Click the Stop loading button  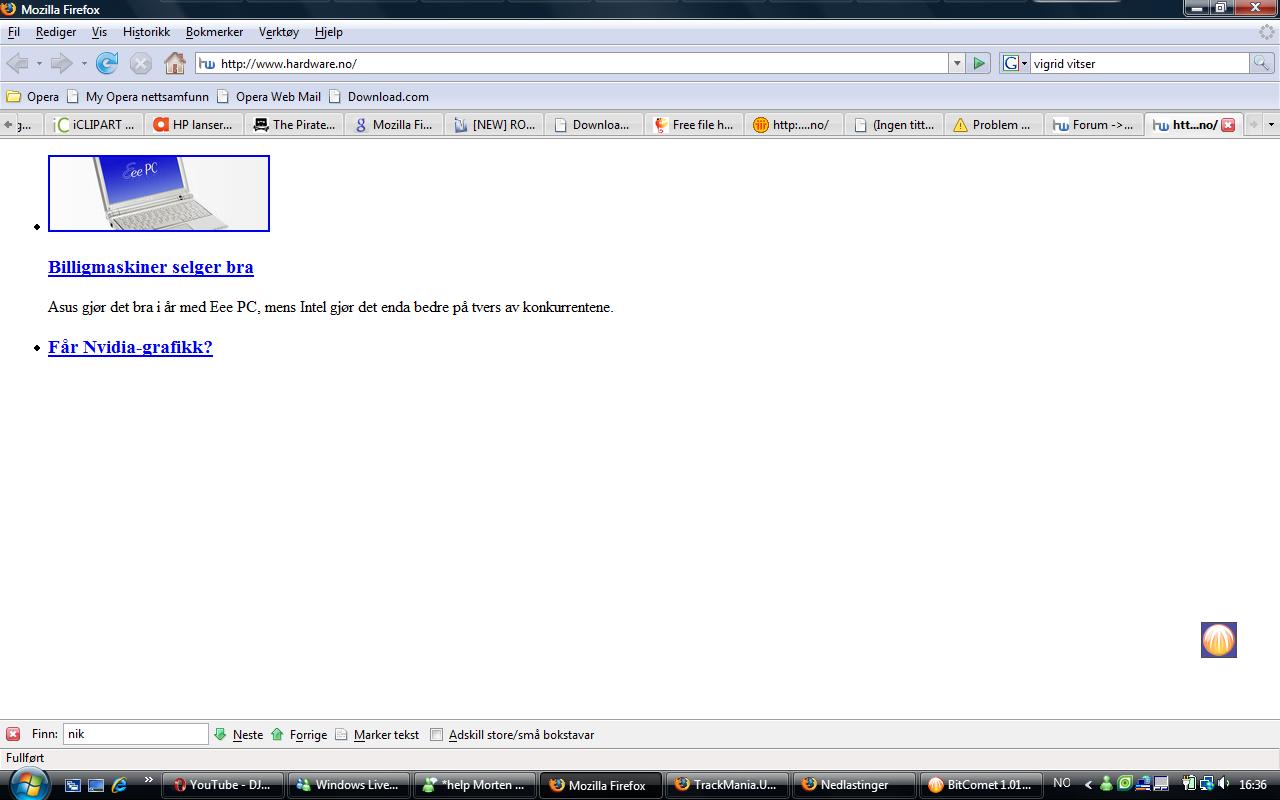coord(141,63)
